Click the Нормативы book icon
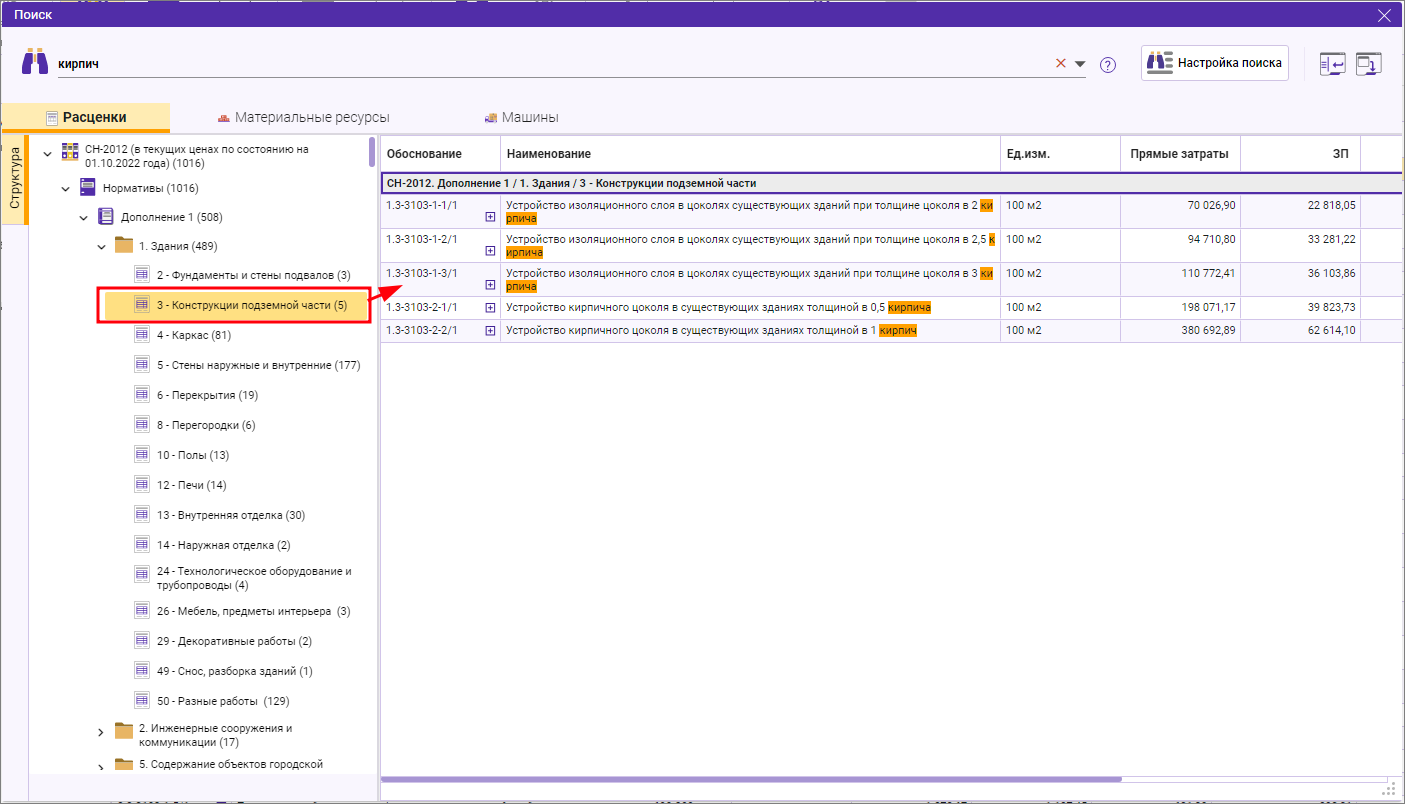Screen dimensions: 1405x804 click(88, 187)
